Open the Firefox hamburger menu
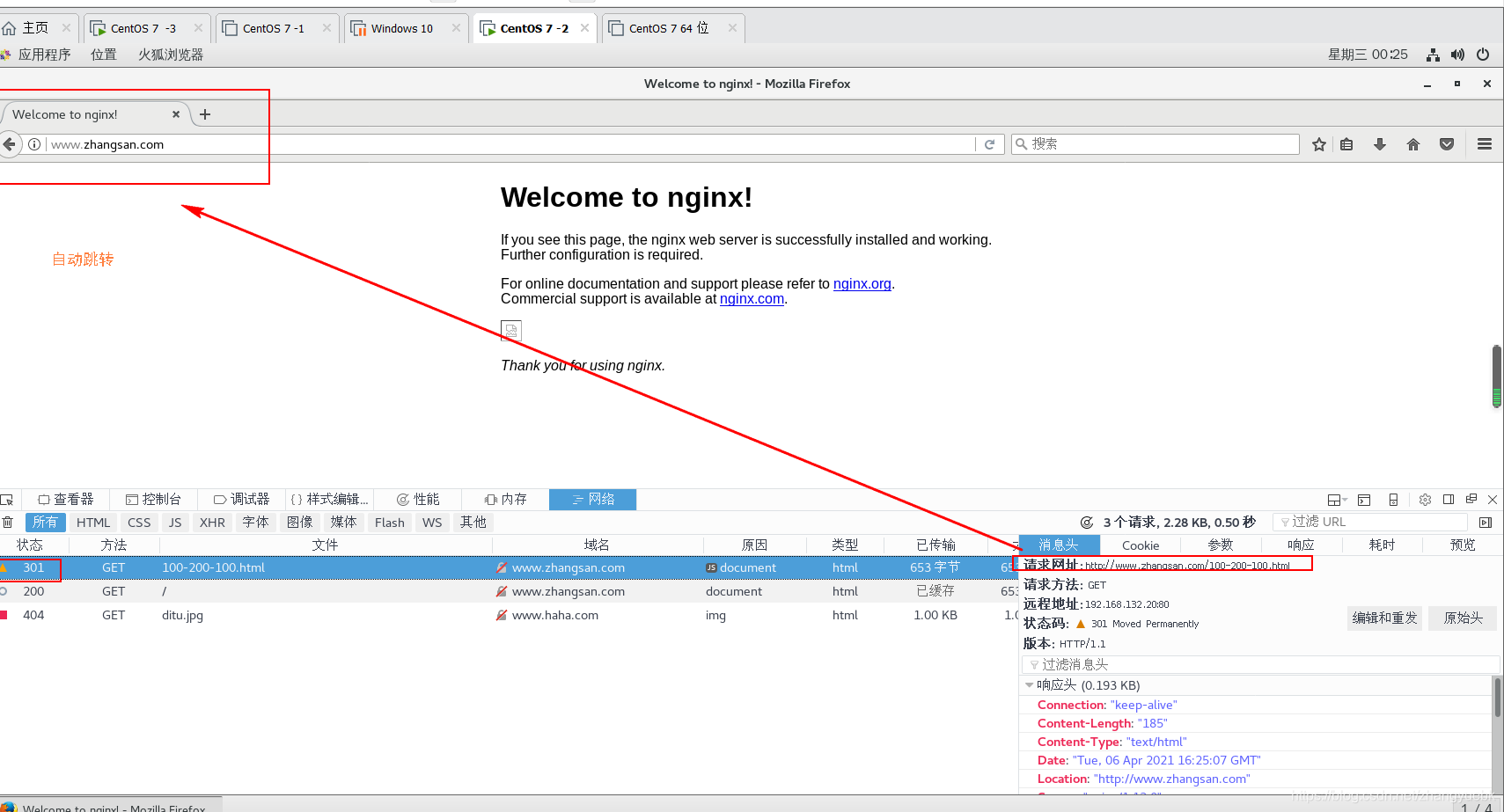 (x=1485, y=144)
